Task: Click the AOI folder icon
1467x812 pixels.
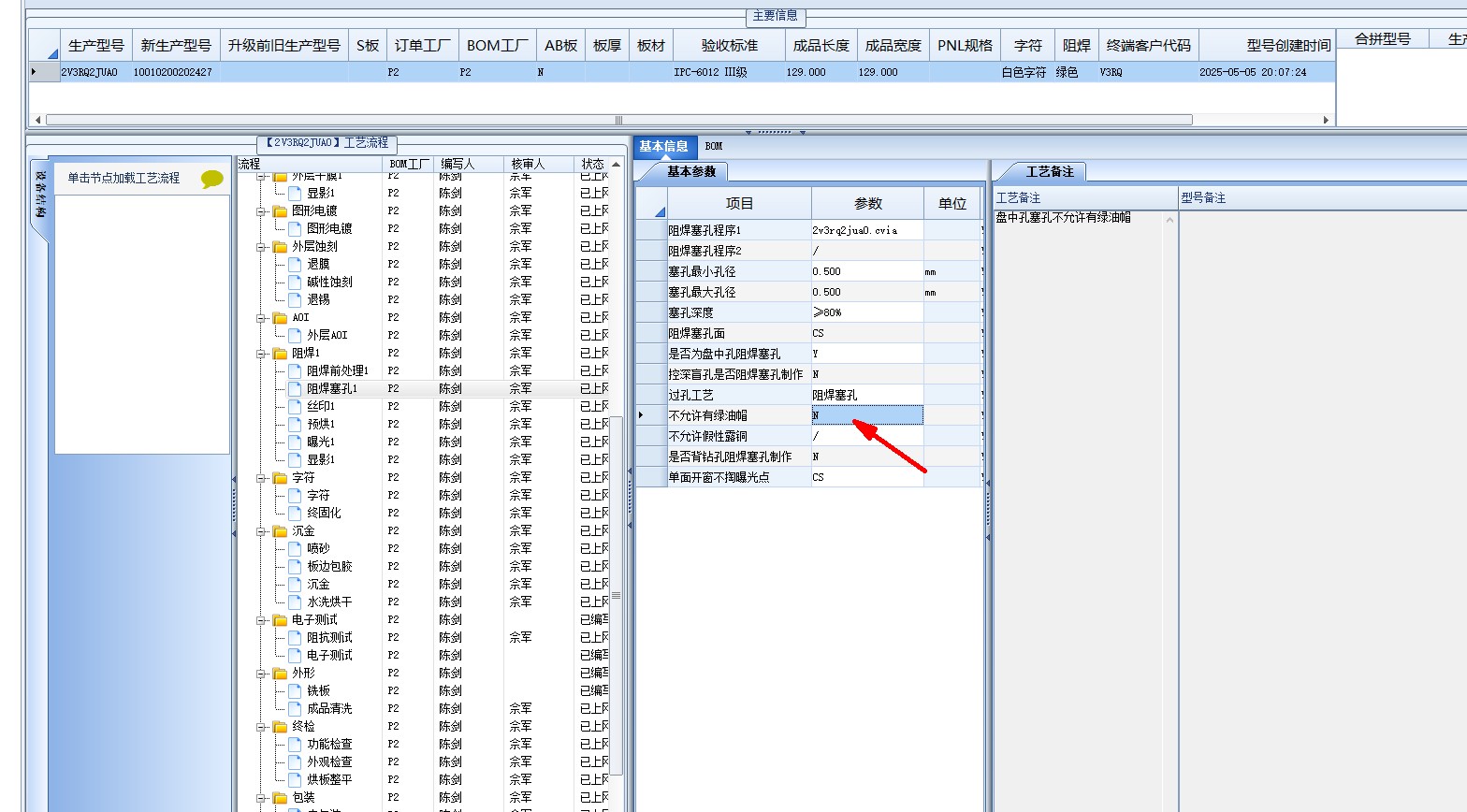Action: click(280, 318)
